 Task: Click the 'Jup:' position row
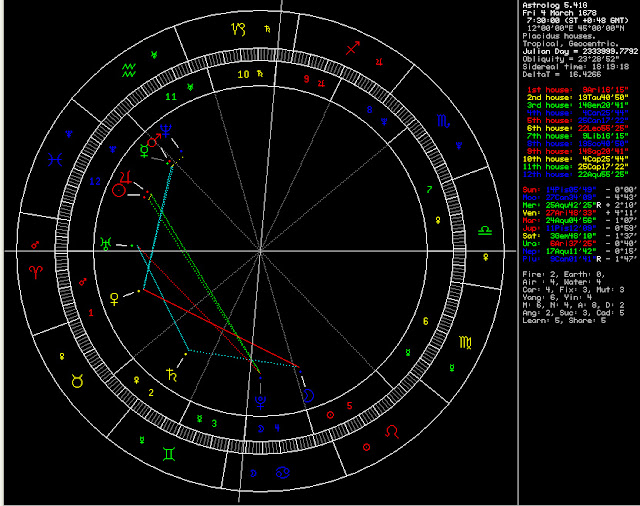(x=580, y=229)
